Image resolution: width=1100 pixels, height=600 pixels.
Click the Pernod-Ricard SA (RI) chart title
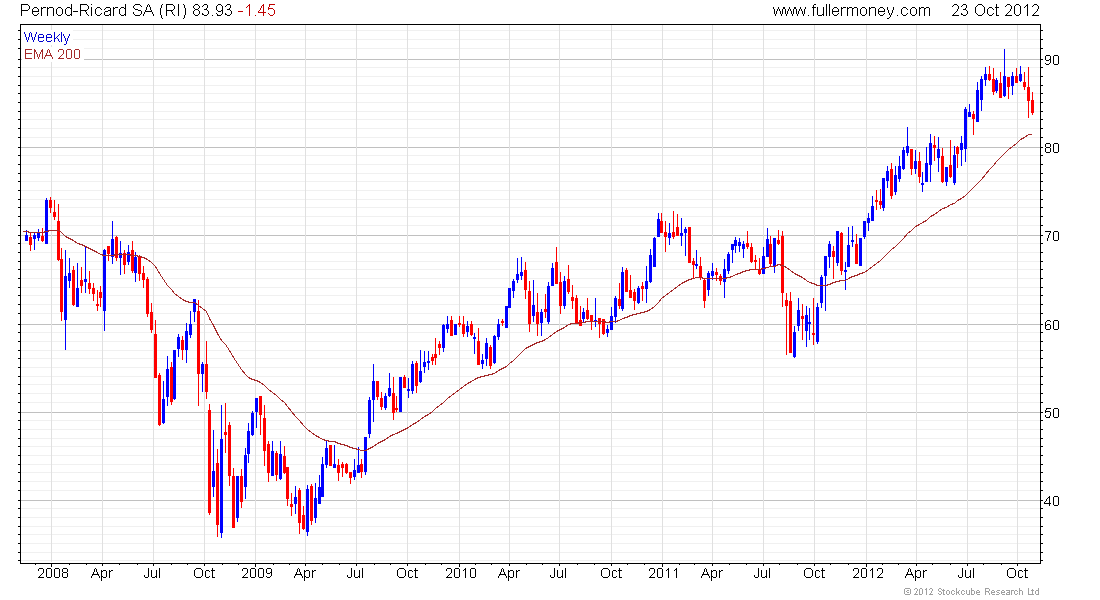tap(103, 11)
